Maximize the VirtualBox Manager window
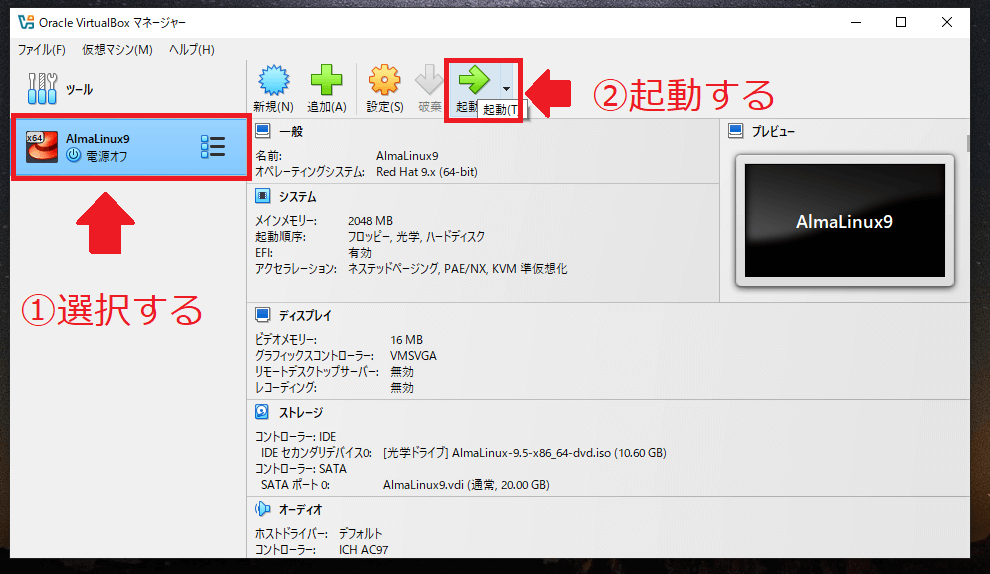 (901, 22)
